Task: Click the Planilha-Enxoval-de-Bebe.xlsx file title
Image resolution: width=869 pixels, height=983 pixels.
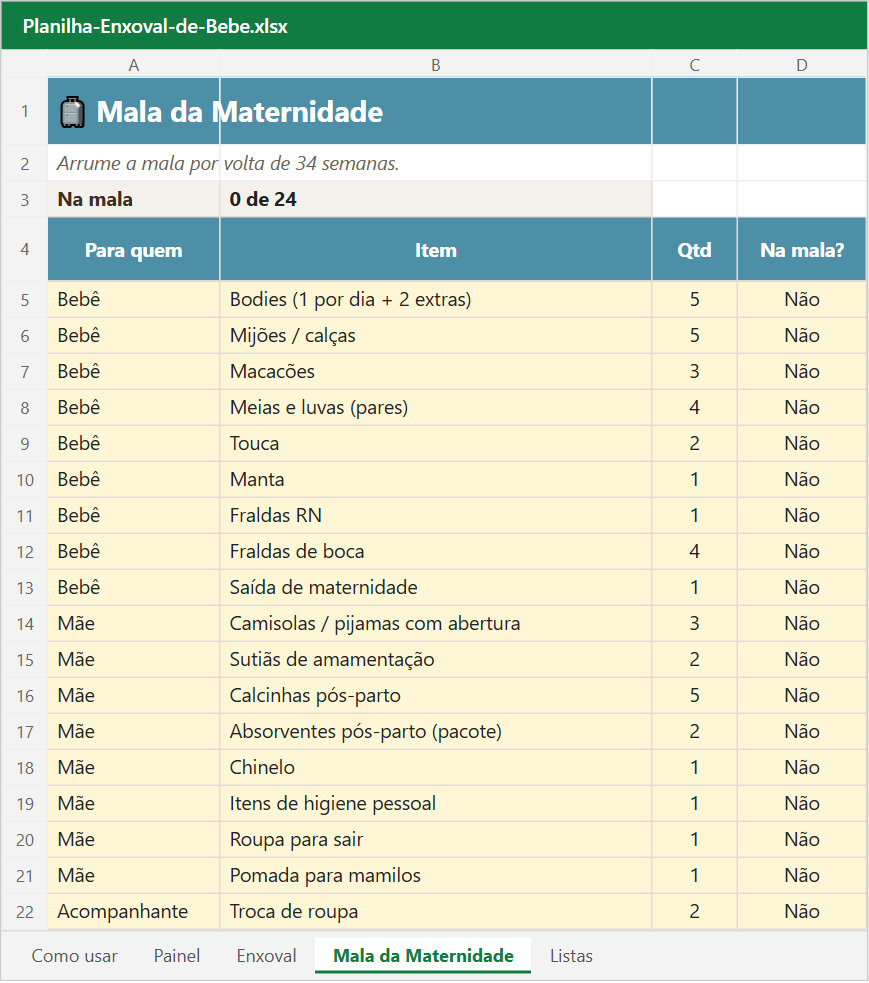Action: click(155, 26)
